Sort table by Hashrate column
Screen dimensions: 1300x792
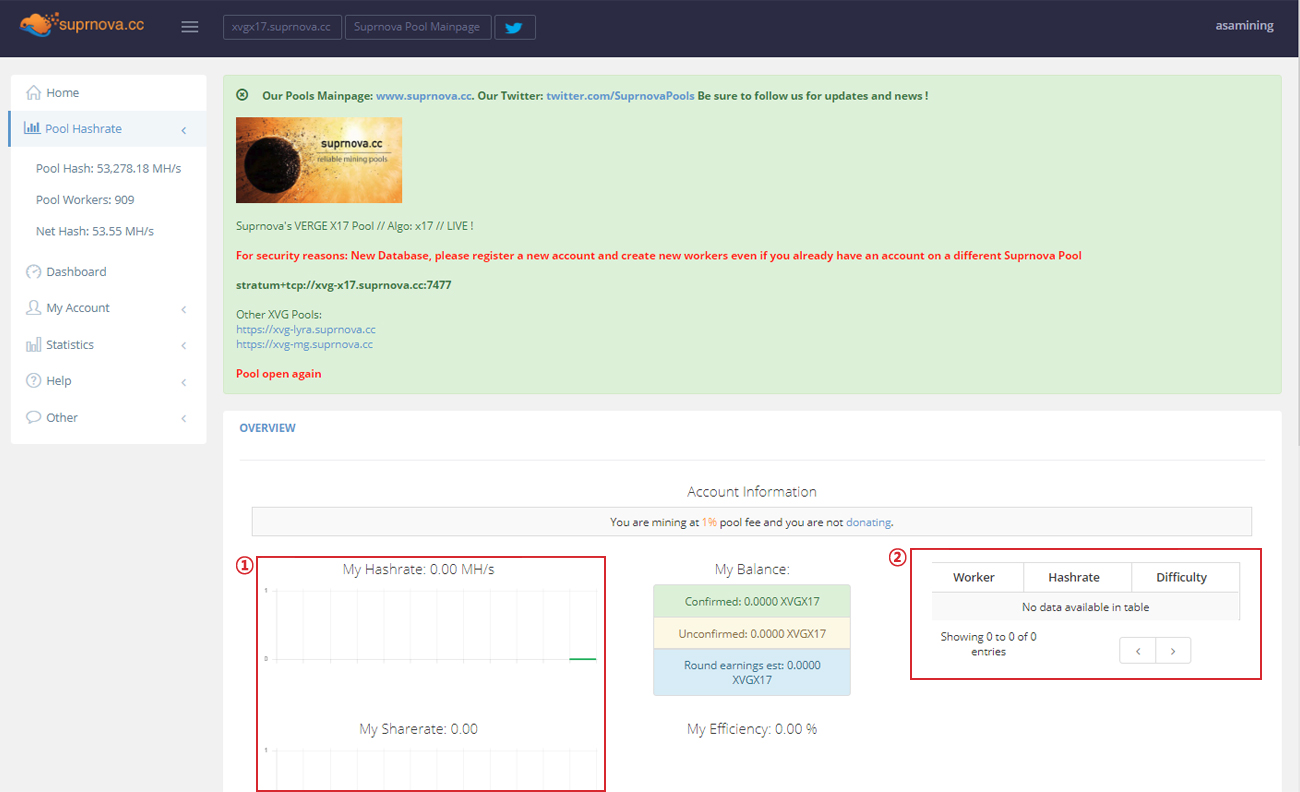pyautogui.click(x=1077, y=577)
